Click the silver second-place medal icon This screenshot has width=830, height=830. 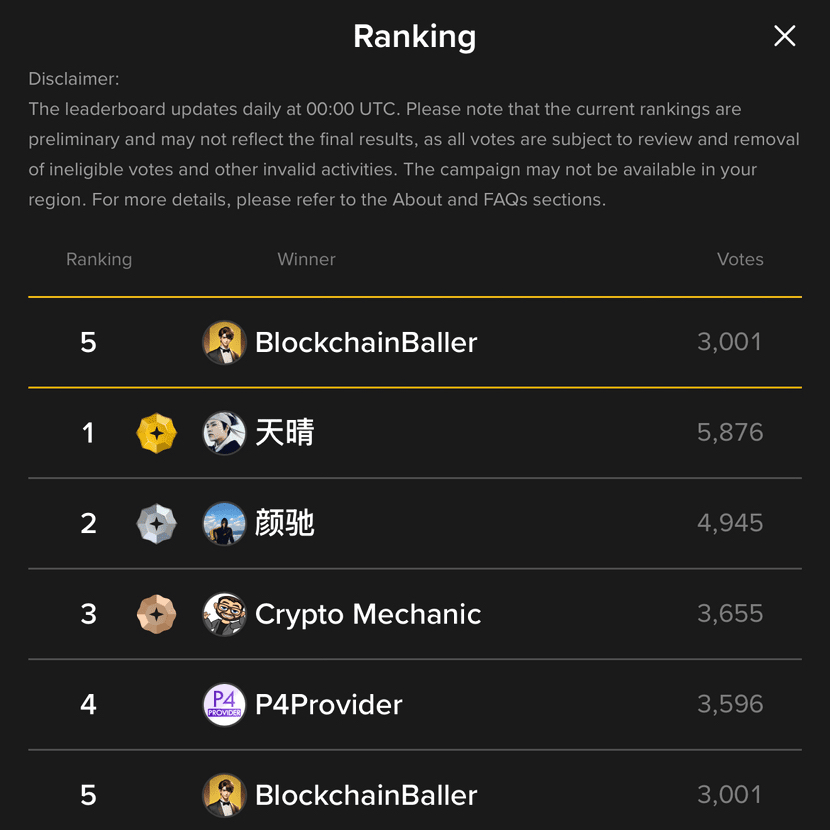[156, 523]
